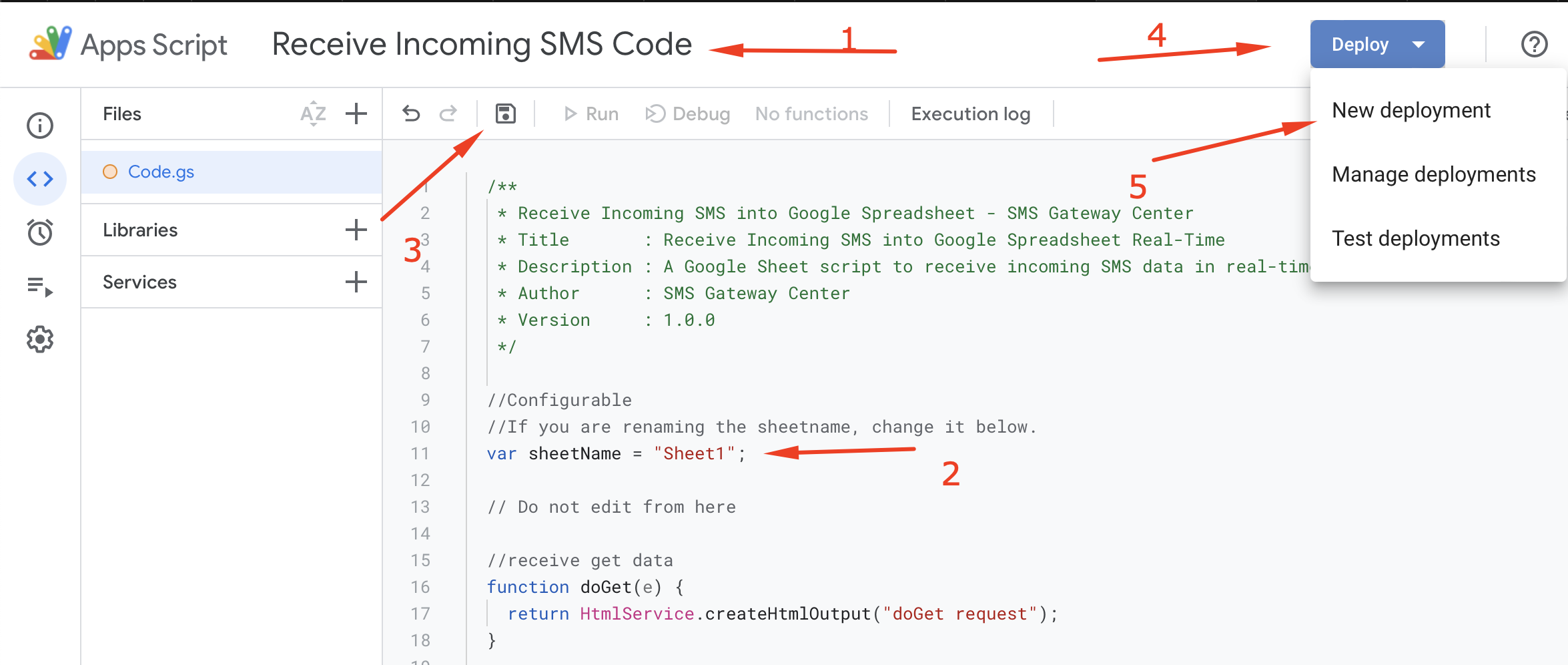
Task: Click the Undo arrow icon
Action: pyautogui.click(x=411, y=114)
